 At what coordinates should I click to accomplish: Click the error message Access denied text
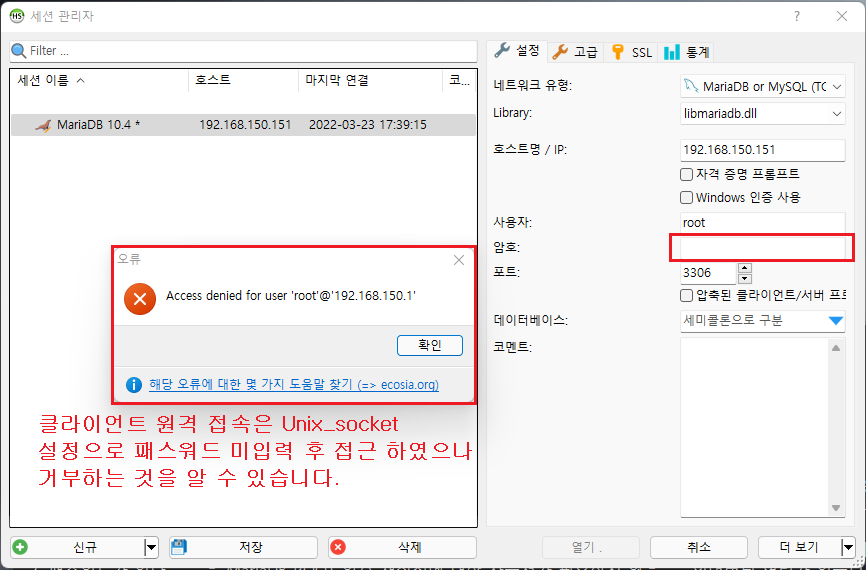tap(291, 296)
